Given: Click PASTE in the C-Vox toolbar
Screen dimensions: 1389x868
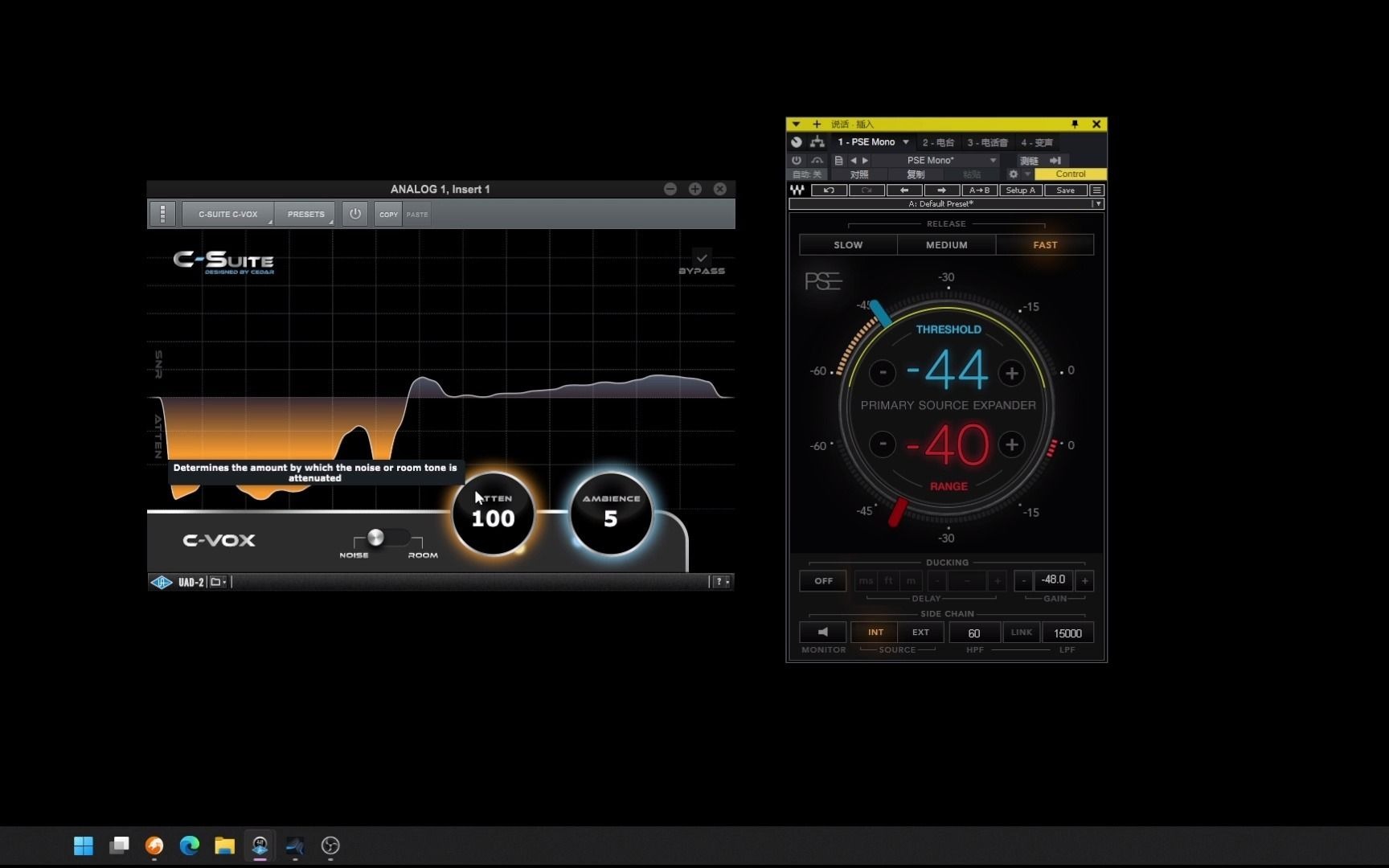Looking at the screenshot, I should pos(417,214).
